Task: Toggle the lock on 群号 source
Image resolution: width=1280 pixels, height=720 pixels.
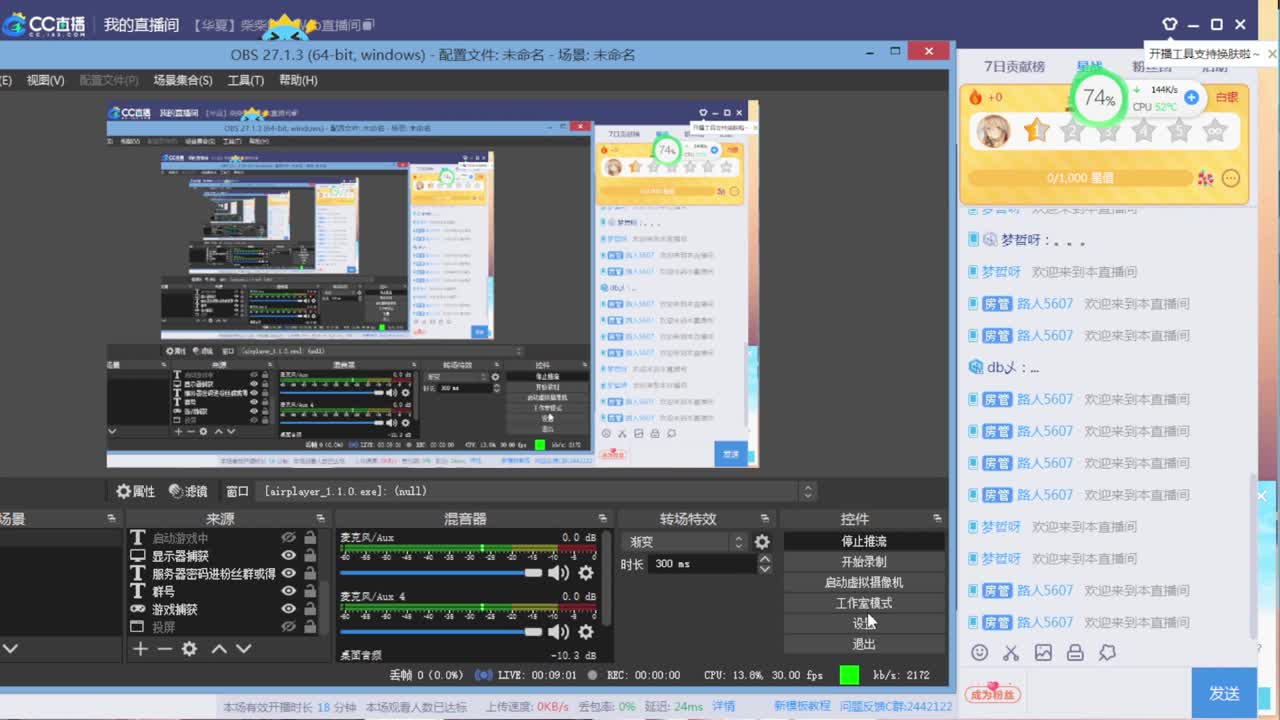Action: 310,591
